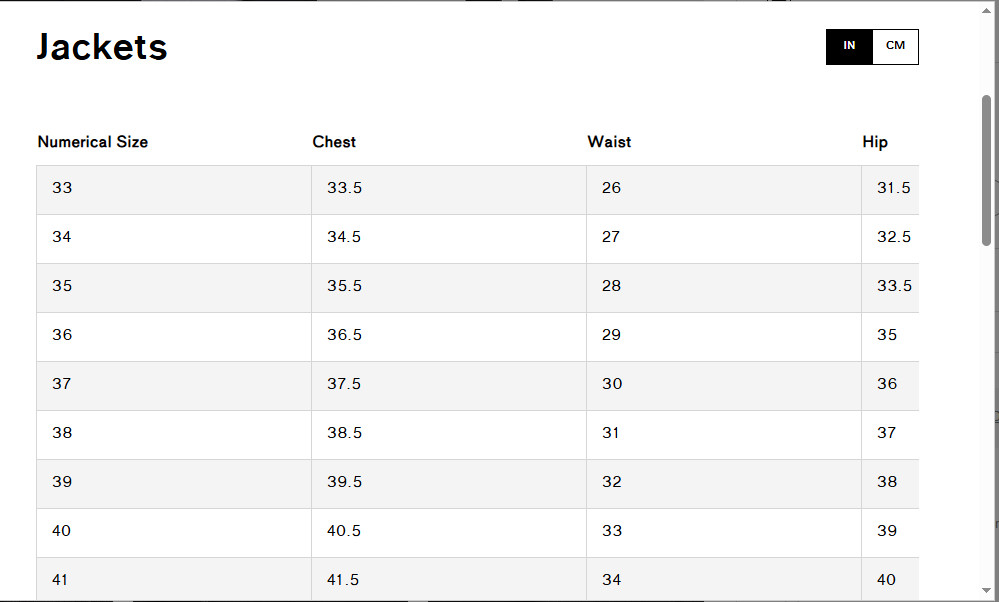Click hip value 32.5
Screen dimensions: 999x602
(x=893, y=237)
